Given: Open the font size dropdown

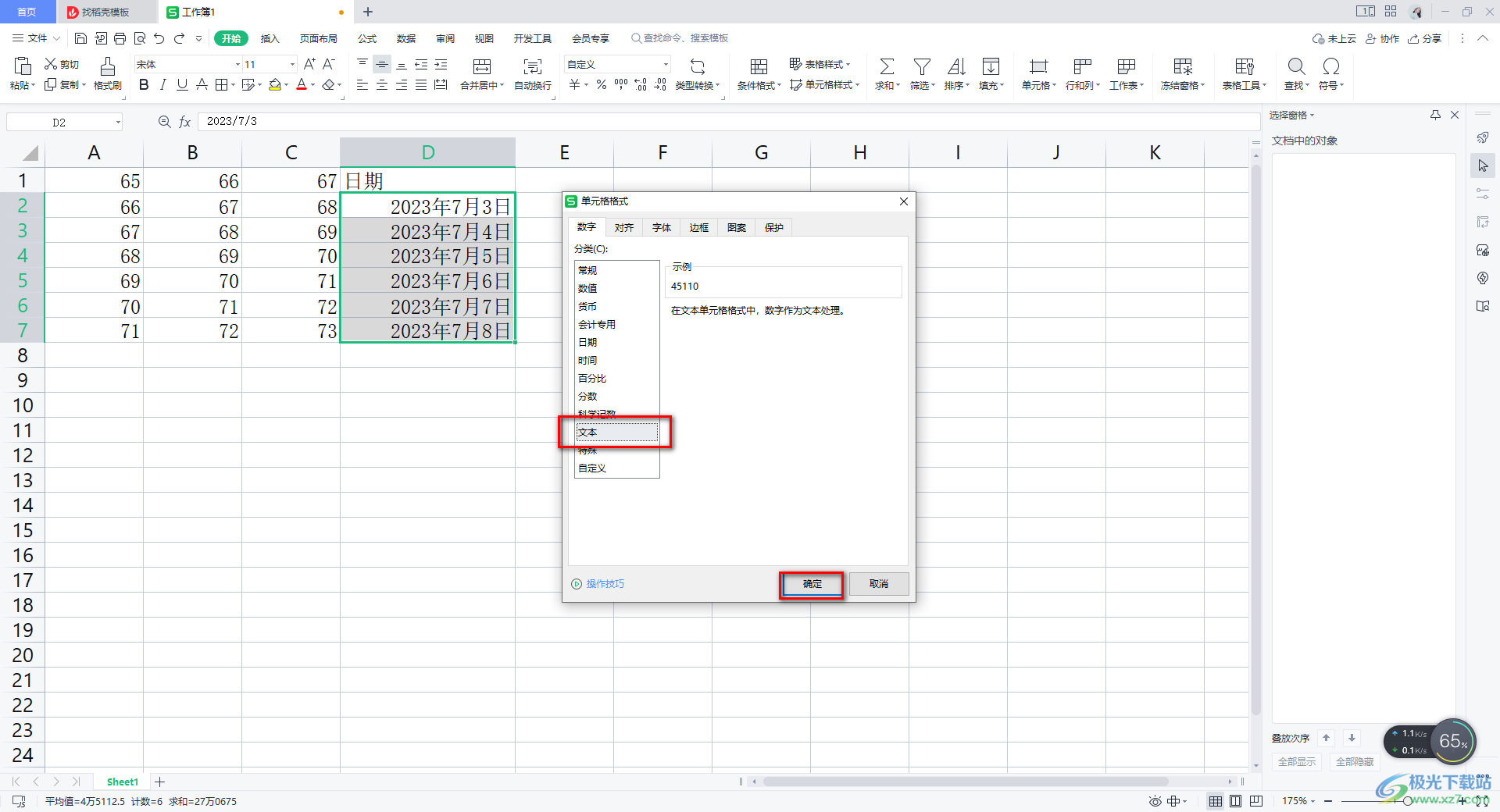Looking at the screenshot, I should point(292,64).
